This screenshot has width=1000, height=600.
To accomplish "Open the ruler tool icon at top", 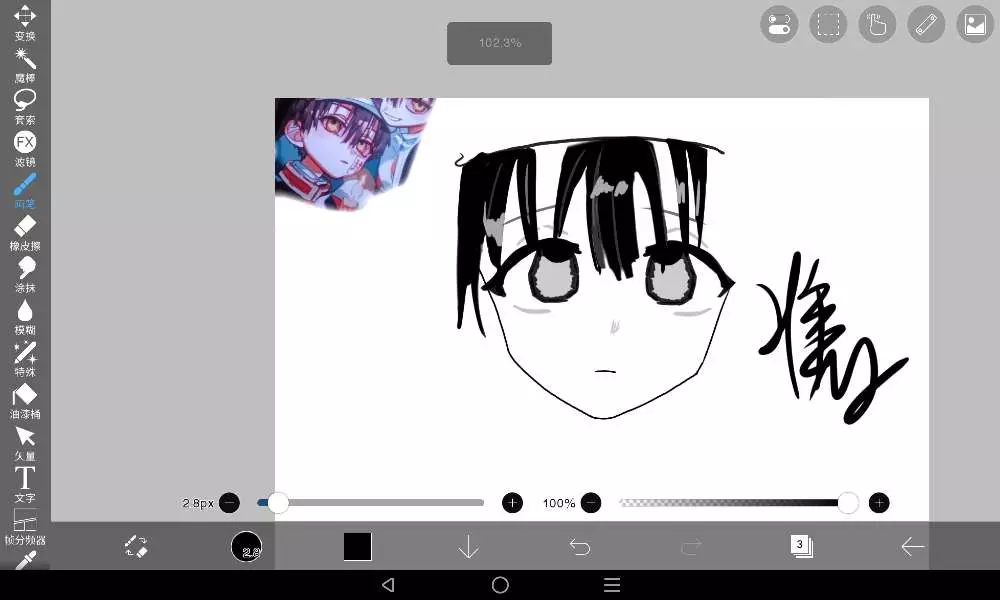I will point(926,25).
